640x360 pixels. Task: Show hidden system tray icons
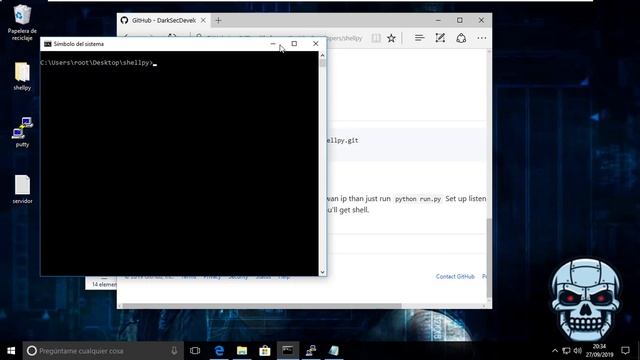pos(555,351)
